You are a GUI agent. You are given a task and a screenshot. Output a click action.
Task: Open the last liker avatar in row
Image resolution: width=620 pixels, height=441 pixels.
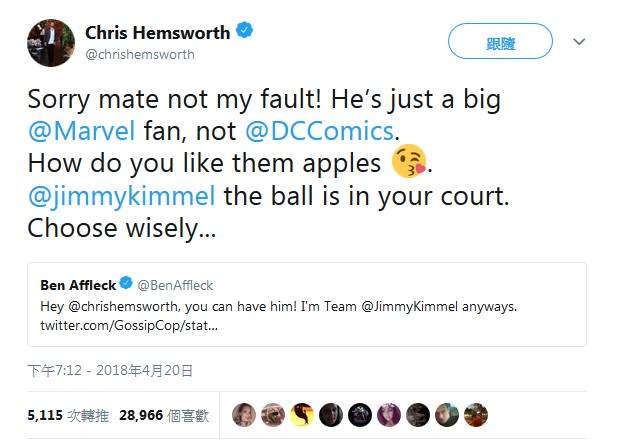click(x=476, y=415)
